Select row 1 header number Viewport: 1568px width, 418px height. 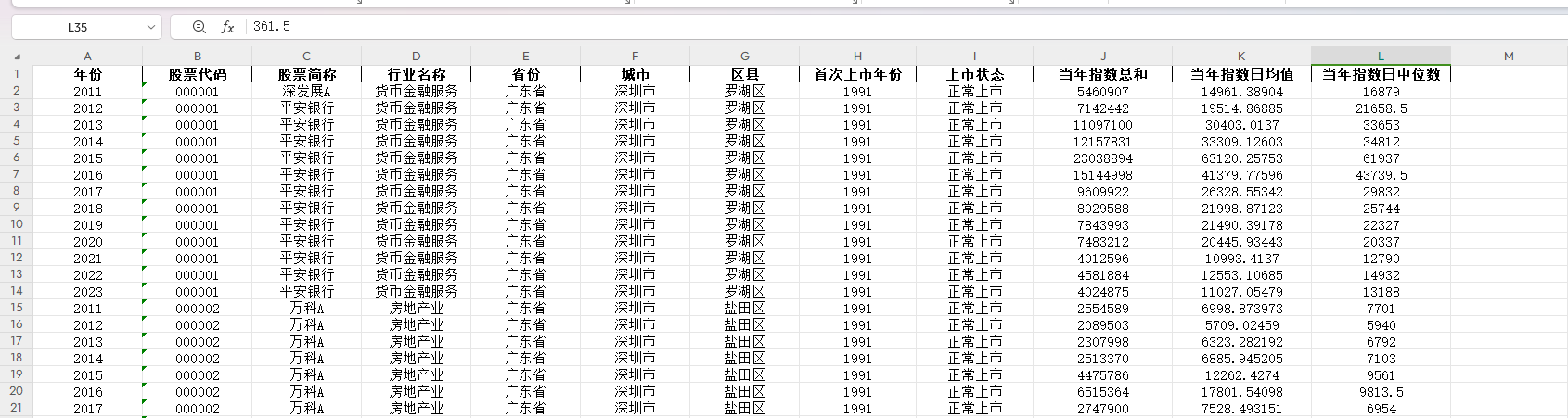16,73
